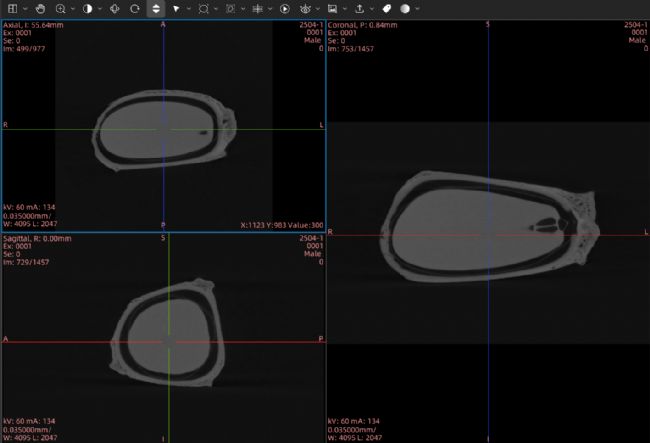Click the rotate image tool
650x443 pixels.
click(134, 8)
